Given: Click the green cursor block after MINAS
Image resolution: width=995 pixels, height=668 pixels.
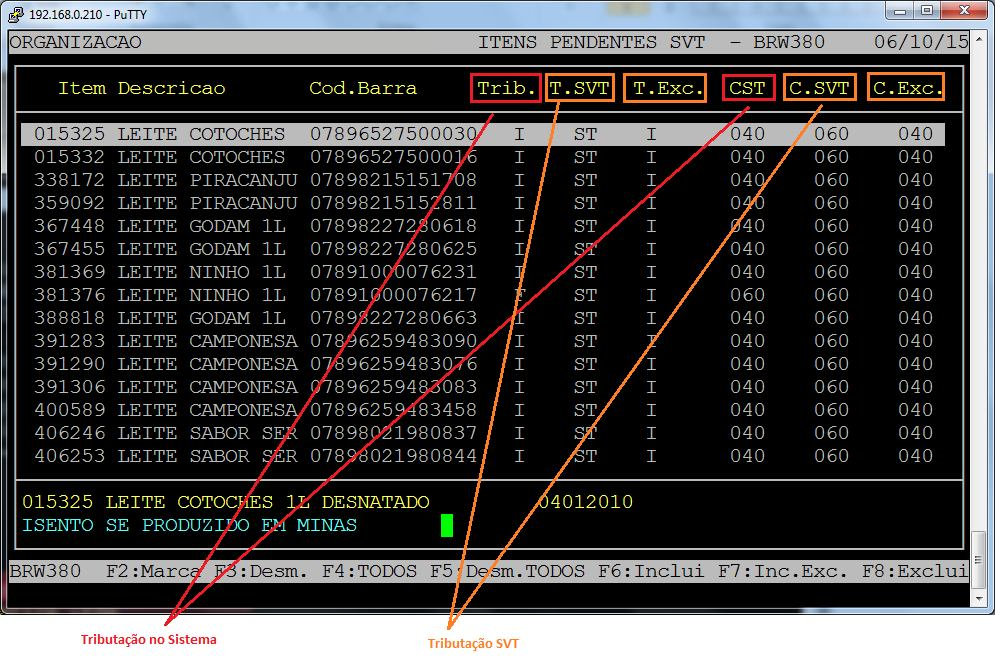Looking at the screenshot, I should 447,525.
